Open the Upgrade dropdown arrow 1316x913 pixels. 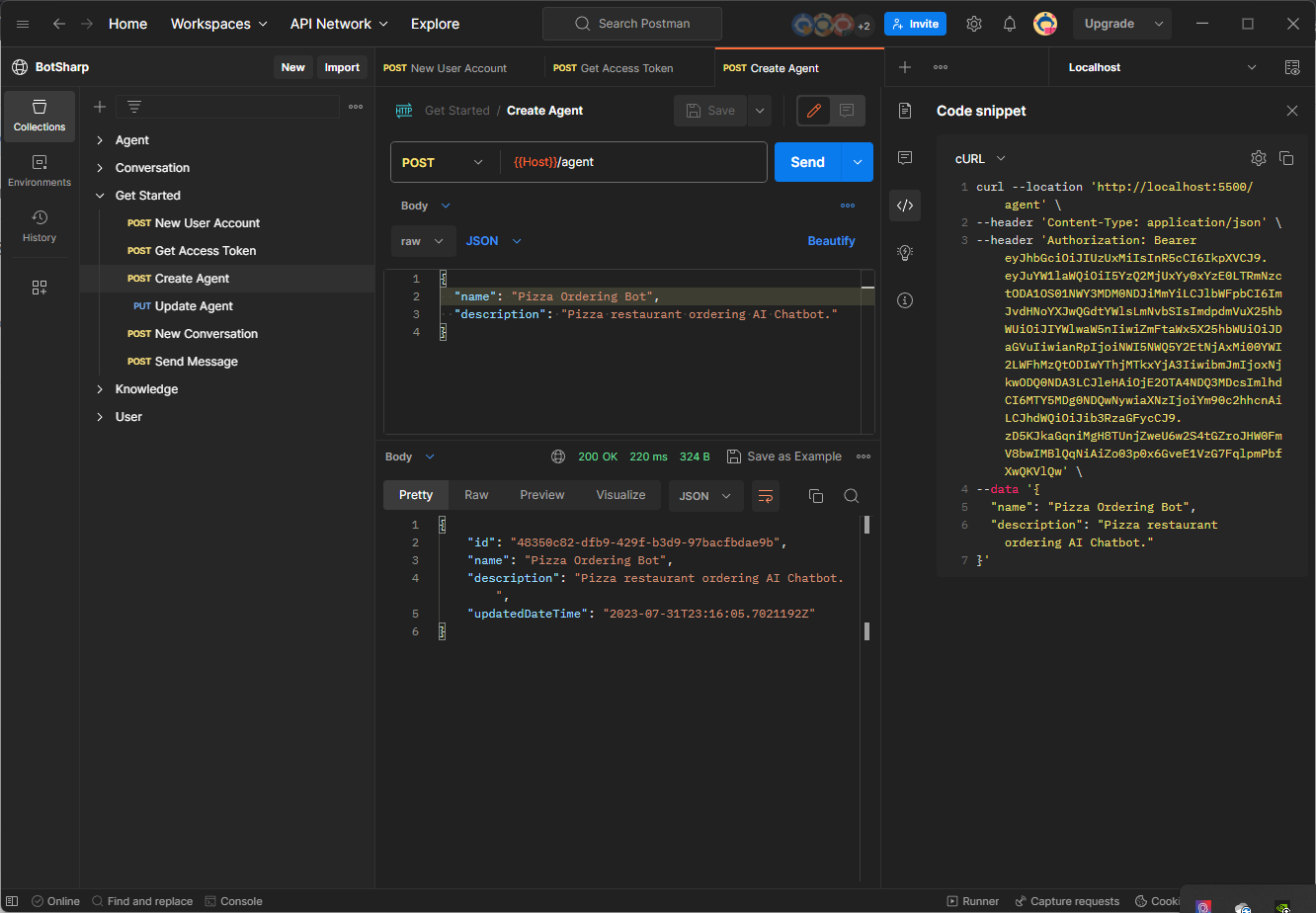point(1160,24)
